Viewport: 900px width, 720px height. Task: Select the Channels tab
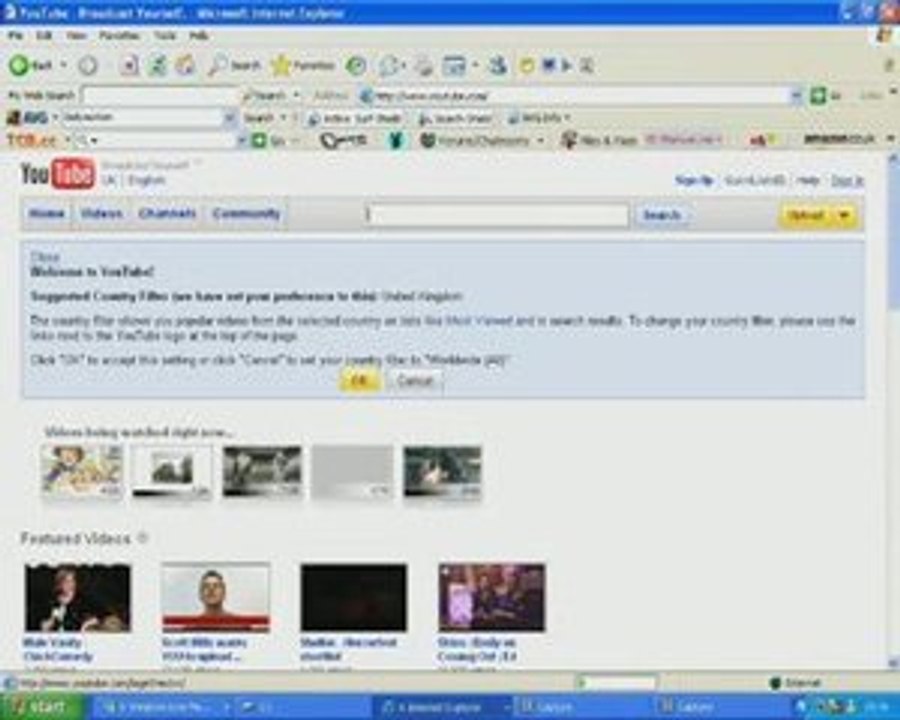click(167, 214)
